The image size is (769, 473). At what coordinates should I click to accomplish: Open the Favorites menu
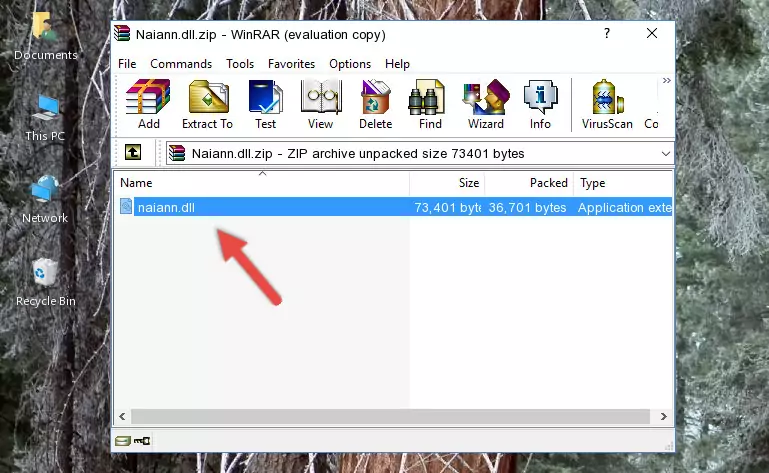pyautogui.click(x=291, y=64)
